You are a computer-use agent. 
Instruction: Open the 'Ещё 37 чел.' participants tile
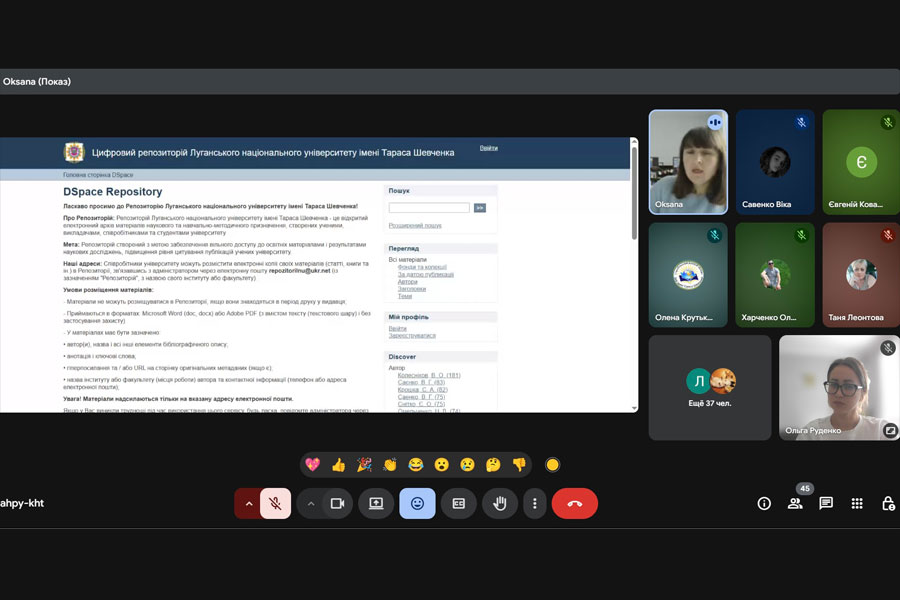pos(710,388)
